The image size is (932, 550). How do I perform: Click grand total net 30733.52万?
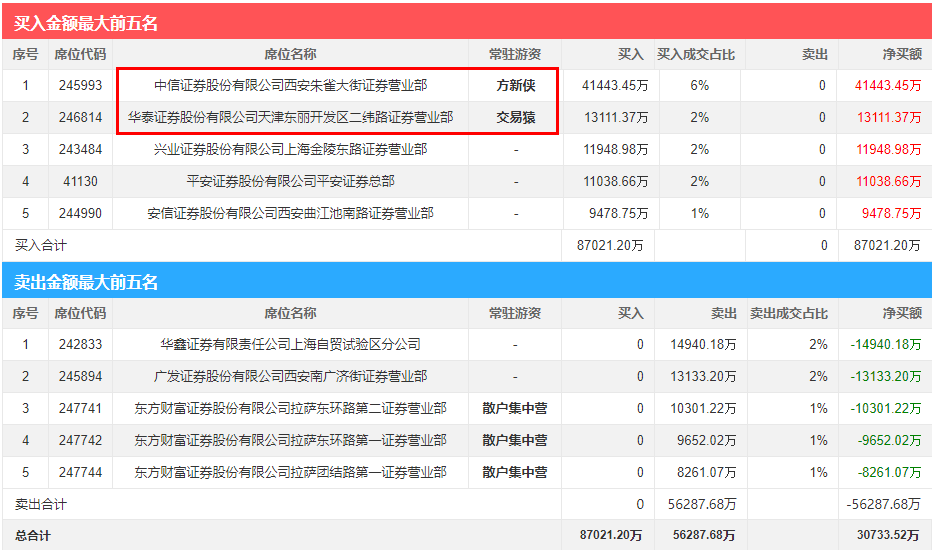888,535
